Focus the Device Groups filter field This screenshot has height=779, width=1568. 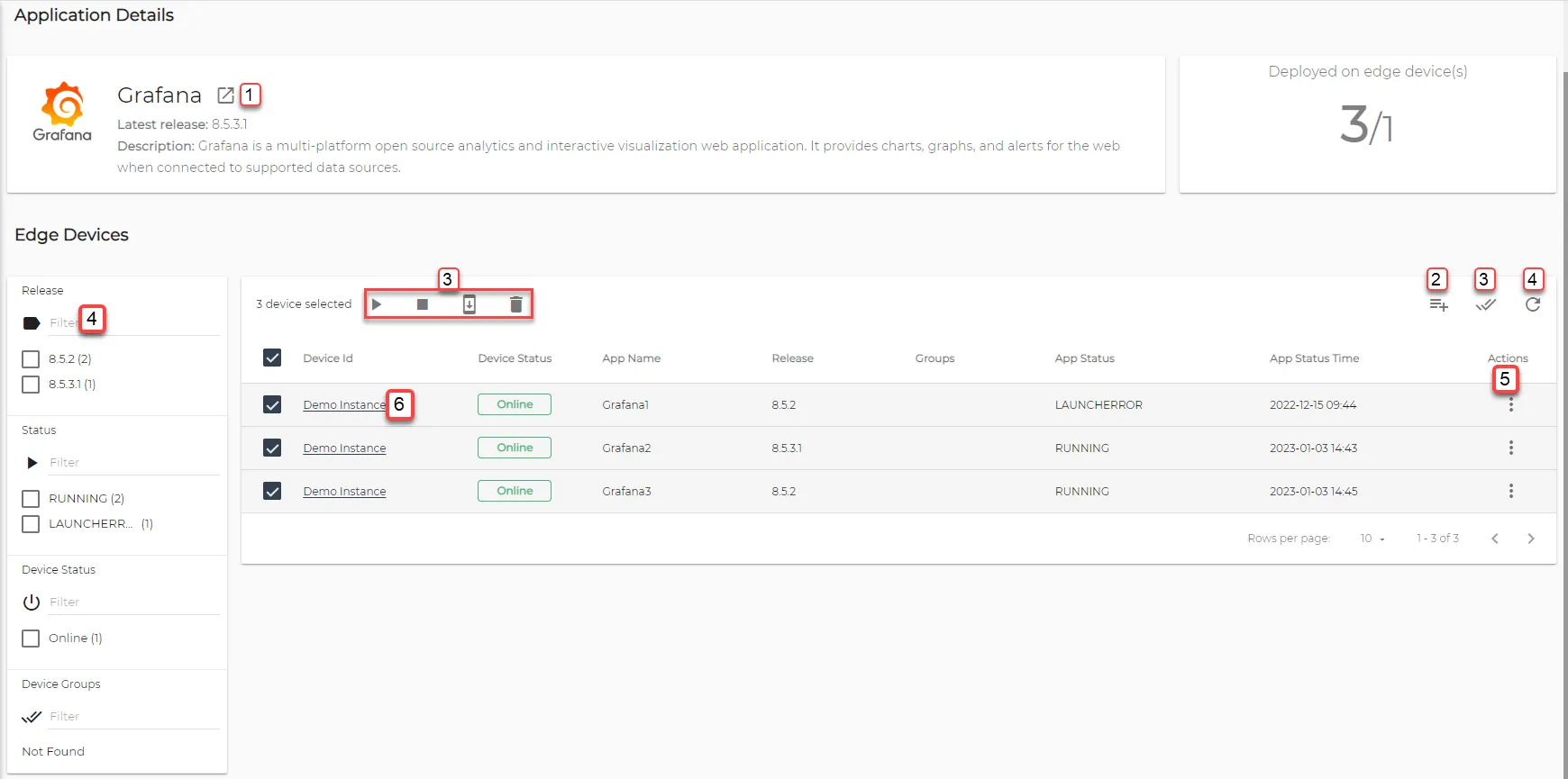pyautogui.click(x=133, y=716)
